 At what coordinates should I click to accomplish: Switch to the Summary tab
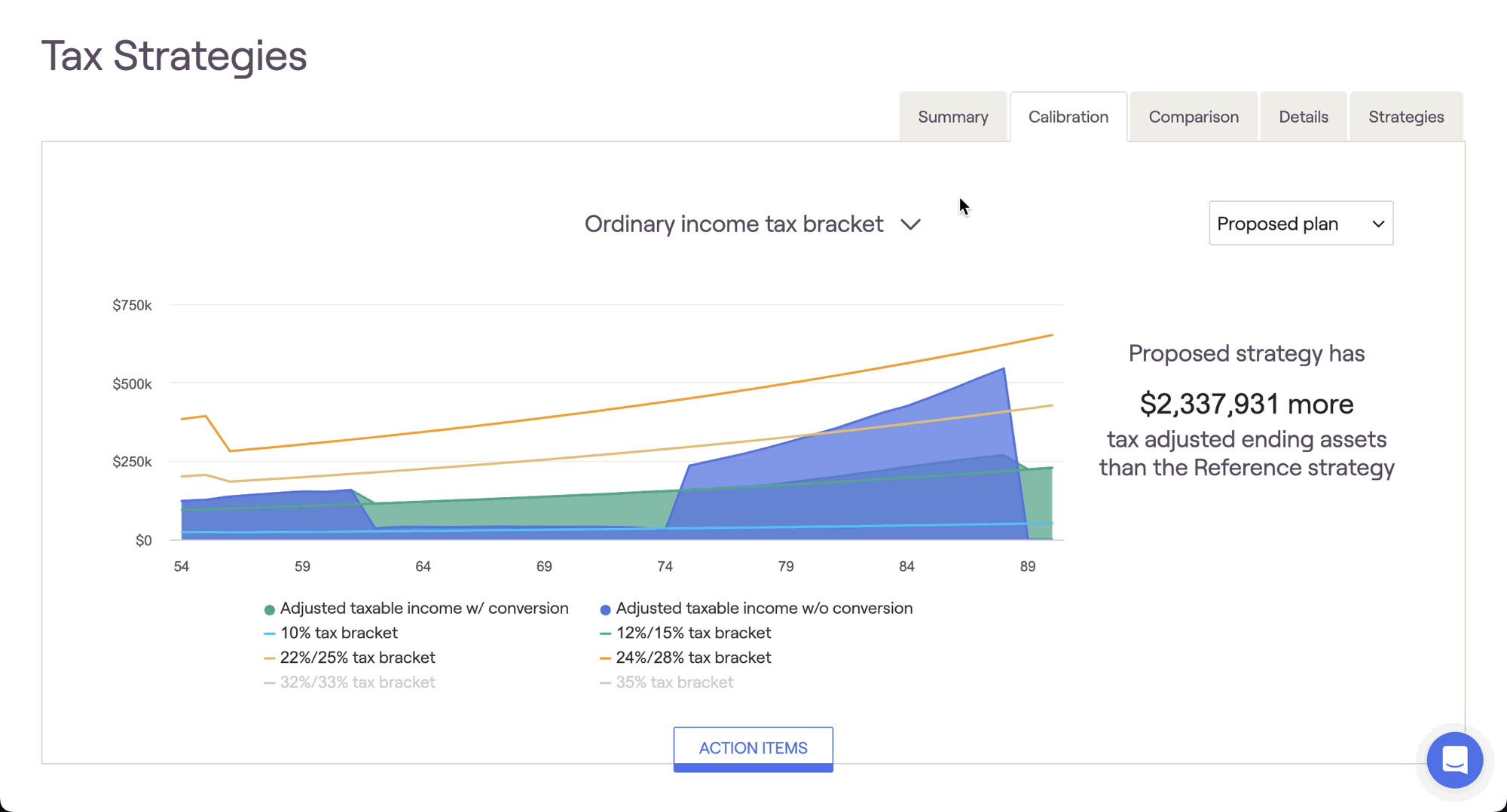click(952, 117)
